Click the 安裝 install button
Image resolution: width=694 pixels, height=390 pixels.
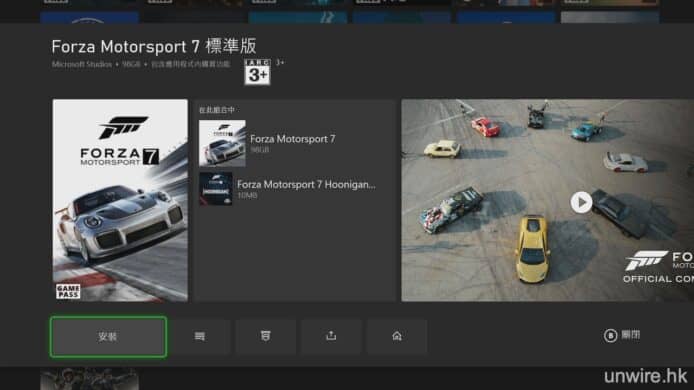(x=108, y=337)
